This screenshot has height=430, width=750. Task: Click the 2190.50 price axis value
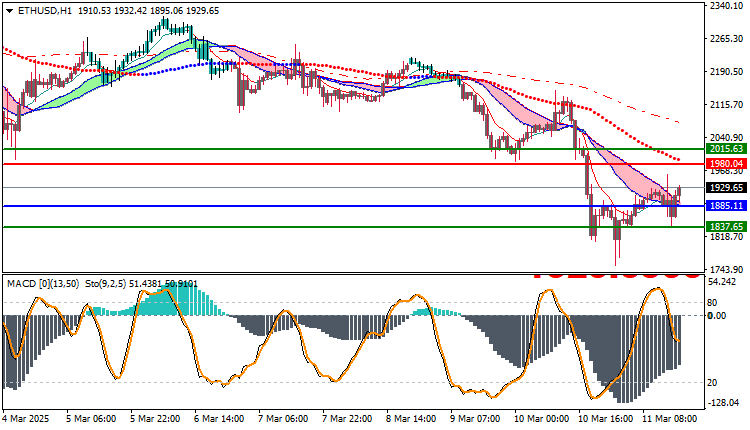point(727,72)
